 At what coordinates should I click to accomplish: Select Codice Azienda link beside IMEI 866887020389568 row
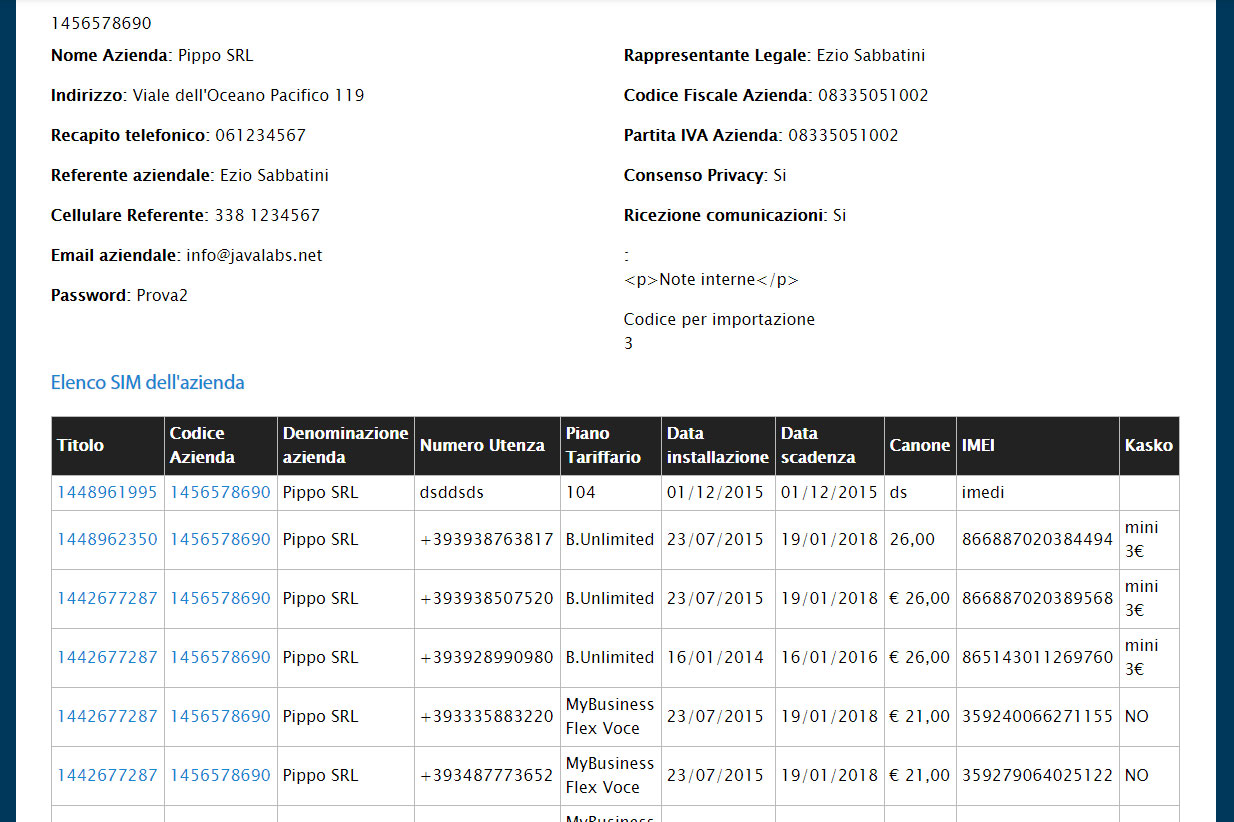pos(220,599)
